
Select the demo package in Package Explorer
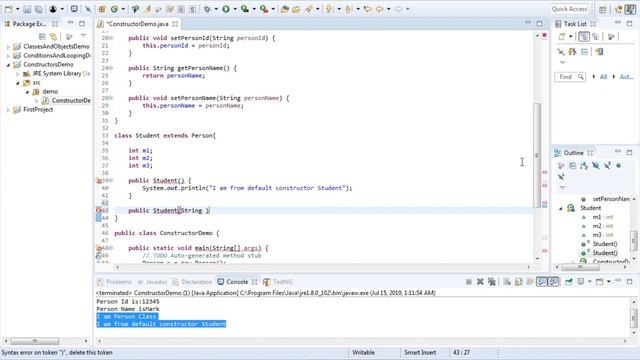tap(50, 92)
